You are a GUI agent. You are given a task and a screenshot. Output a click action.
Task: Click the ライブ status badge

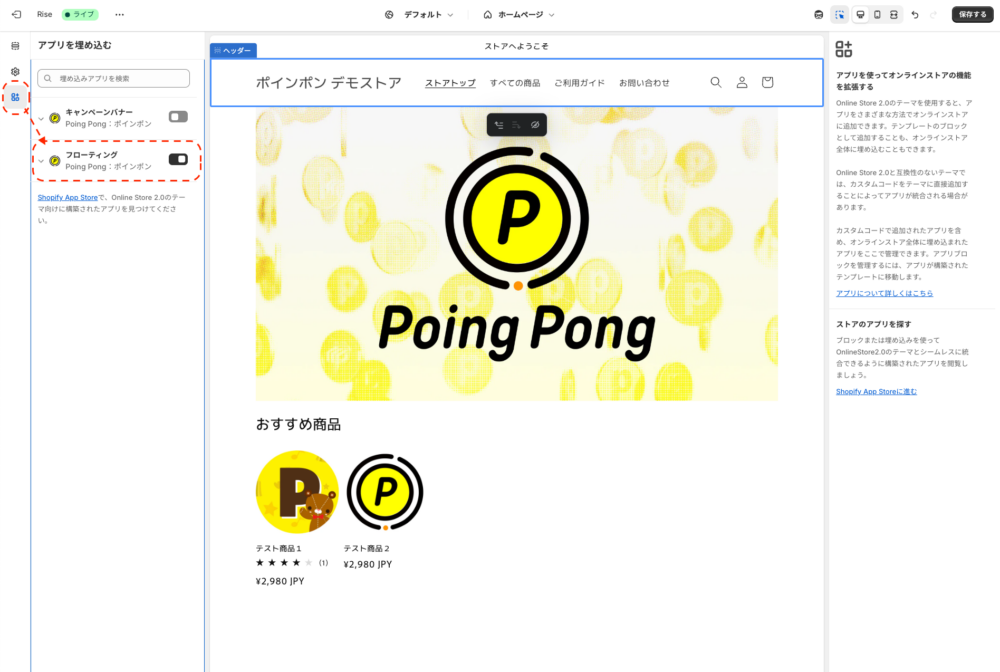coord(80,14)
